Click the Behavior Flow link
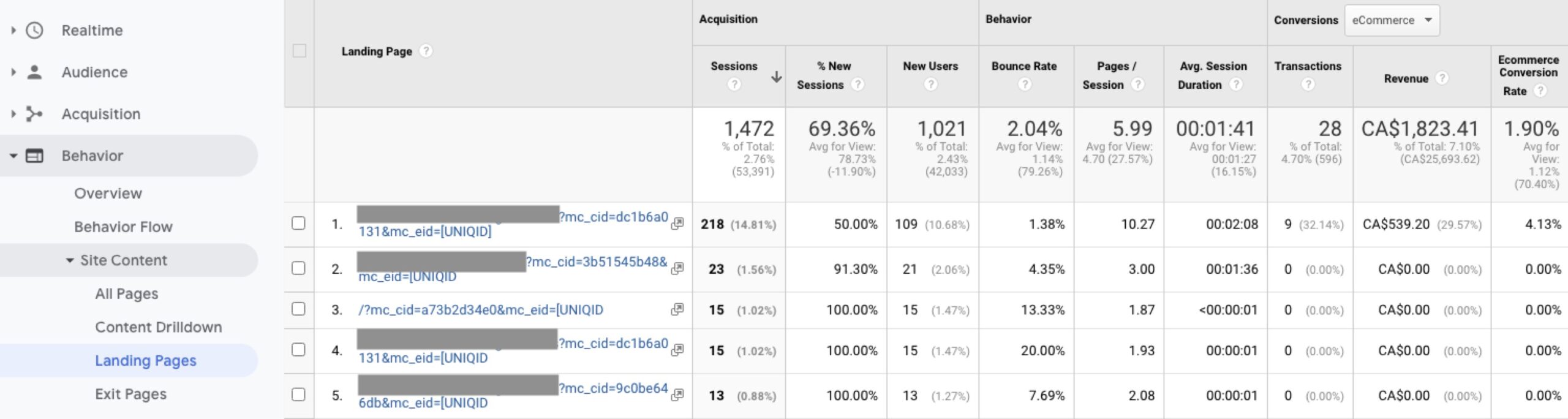 (x=123, y=227)
